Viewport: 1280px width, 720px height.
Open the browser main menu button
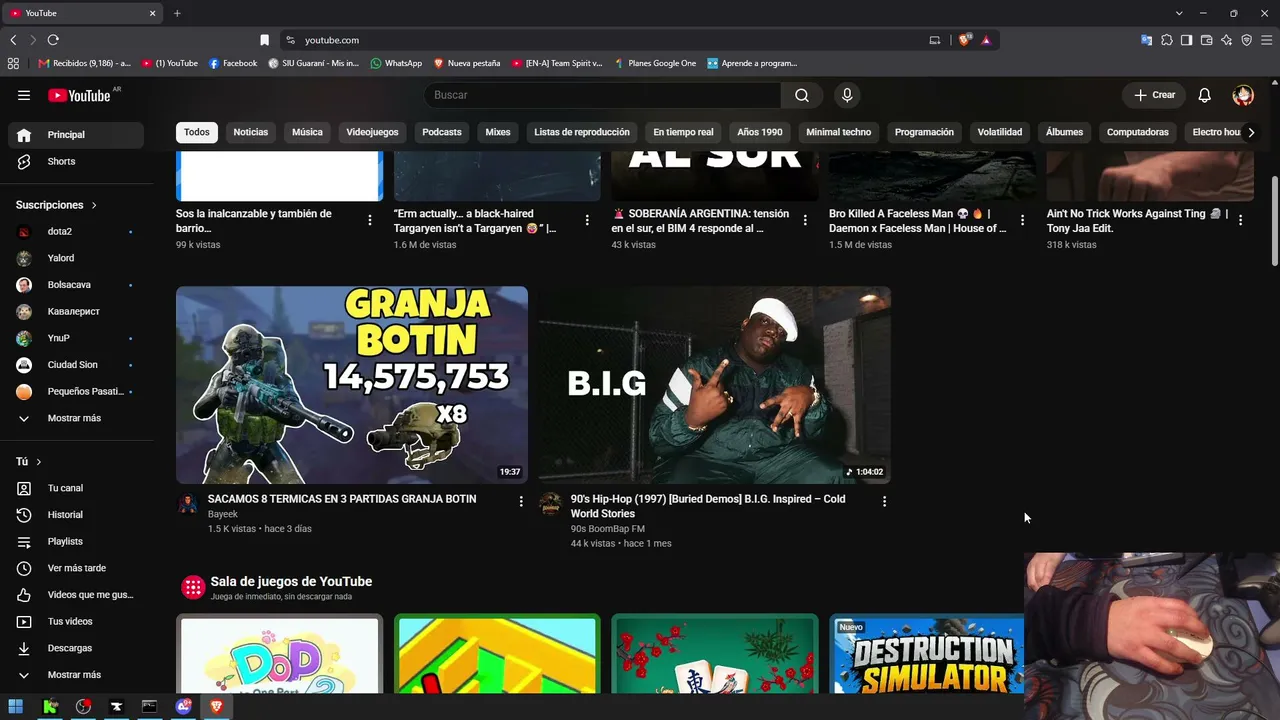click(x=1267, y=40)
